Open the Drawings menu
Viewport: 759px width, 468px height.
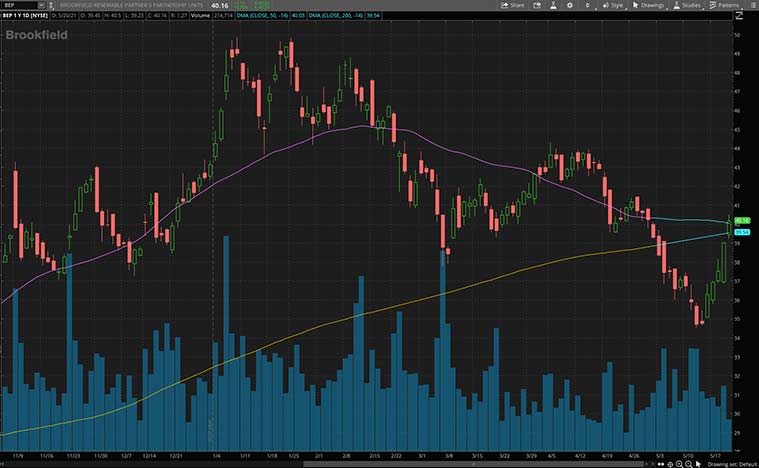(x=648, y=5)
